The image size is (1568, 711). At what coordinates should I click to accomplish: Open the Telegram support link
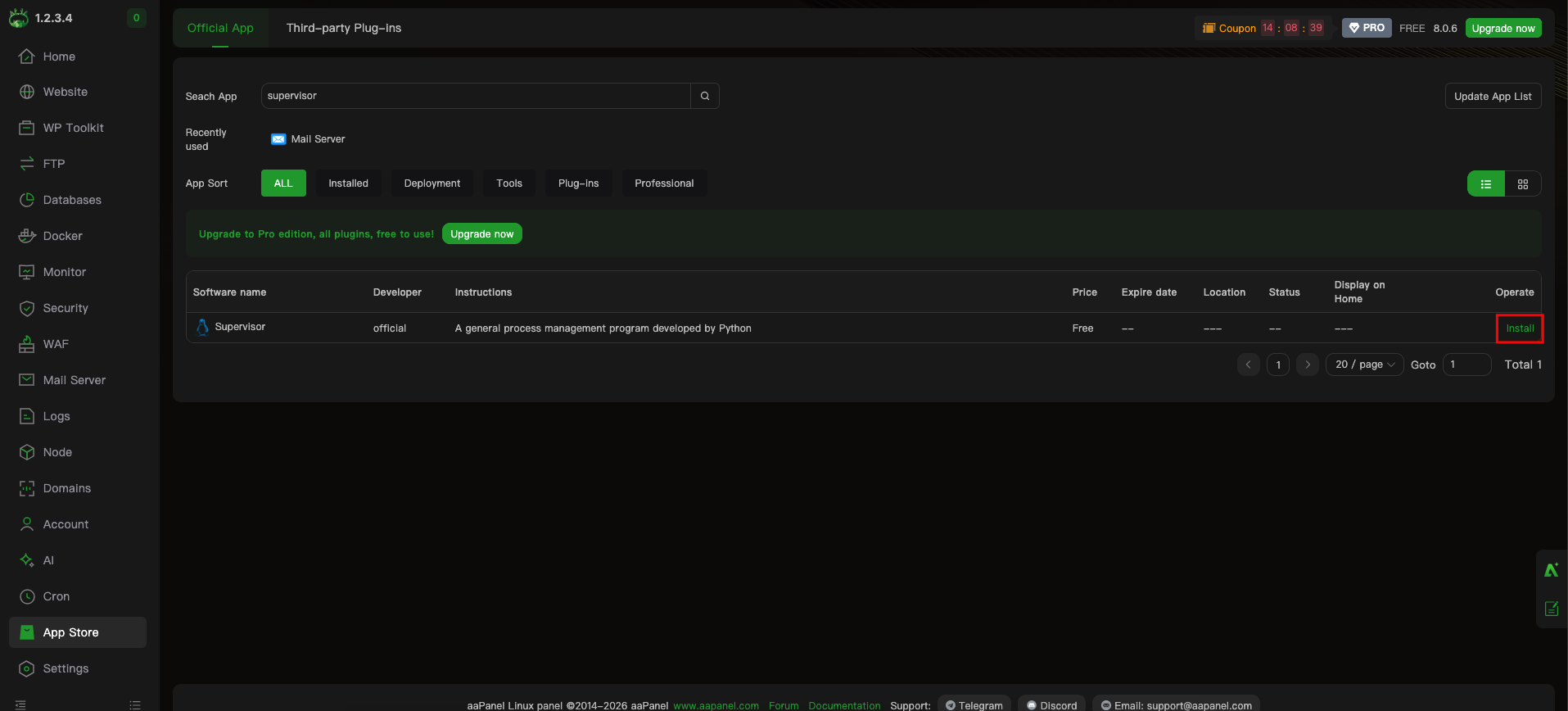[974, 704]
